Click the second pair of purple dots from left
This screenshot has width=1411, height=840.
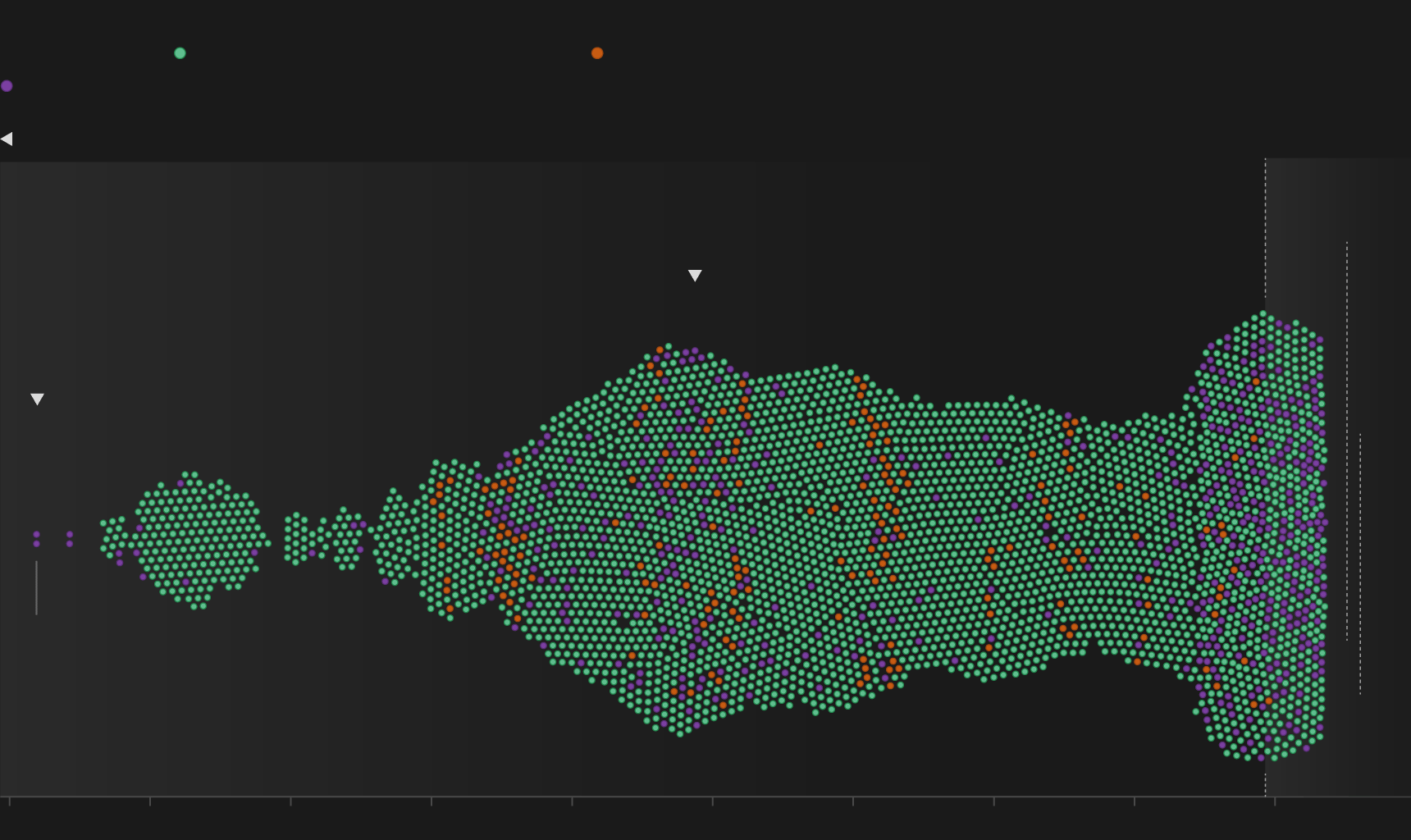pos(70,539)
